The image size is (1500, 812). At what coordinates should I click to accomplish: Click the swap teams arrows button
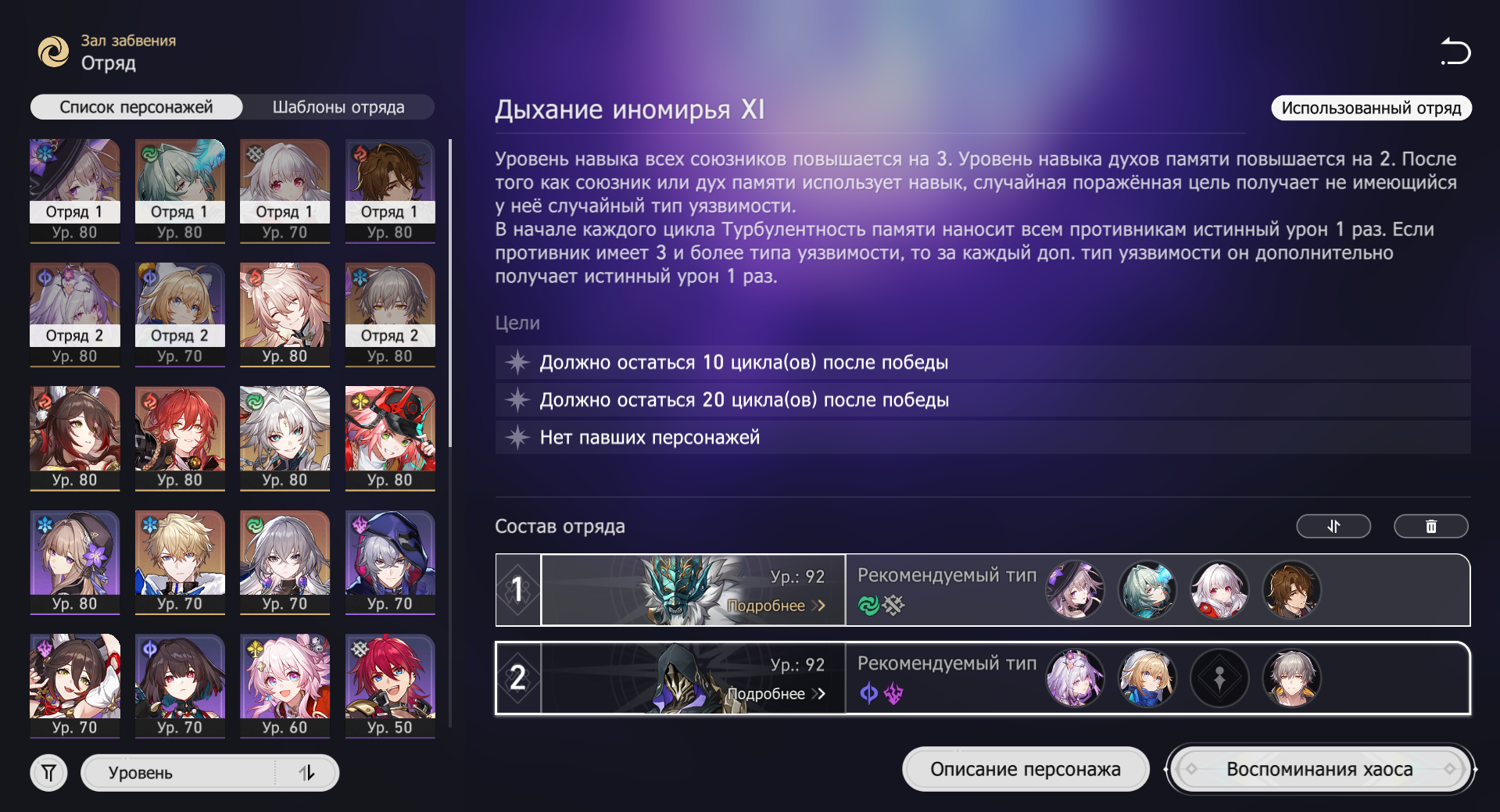1334,527
